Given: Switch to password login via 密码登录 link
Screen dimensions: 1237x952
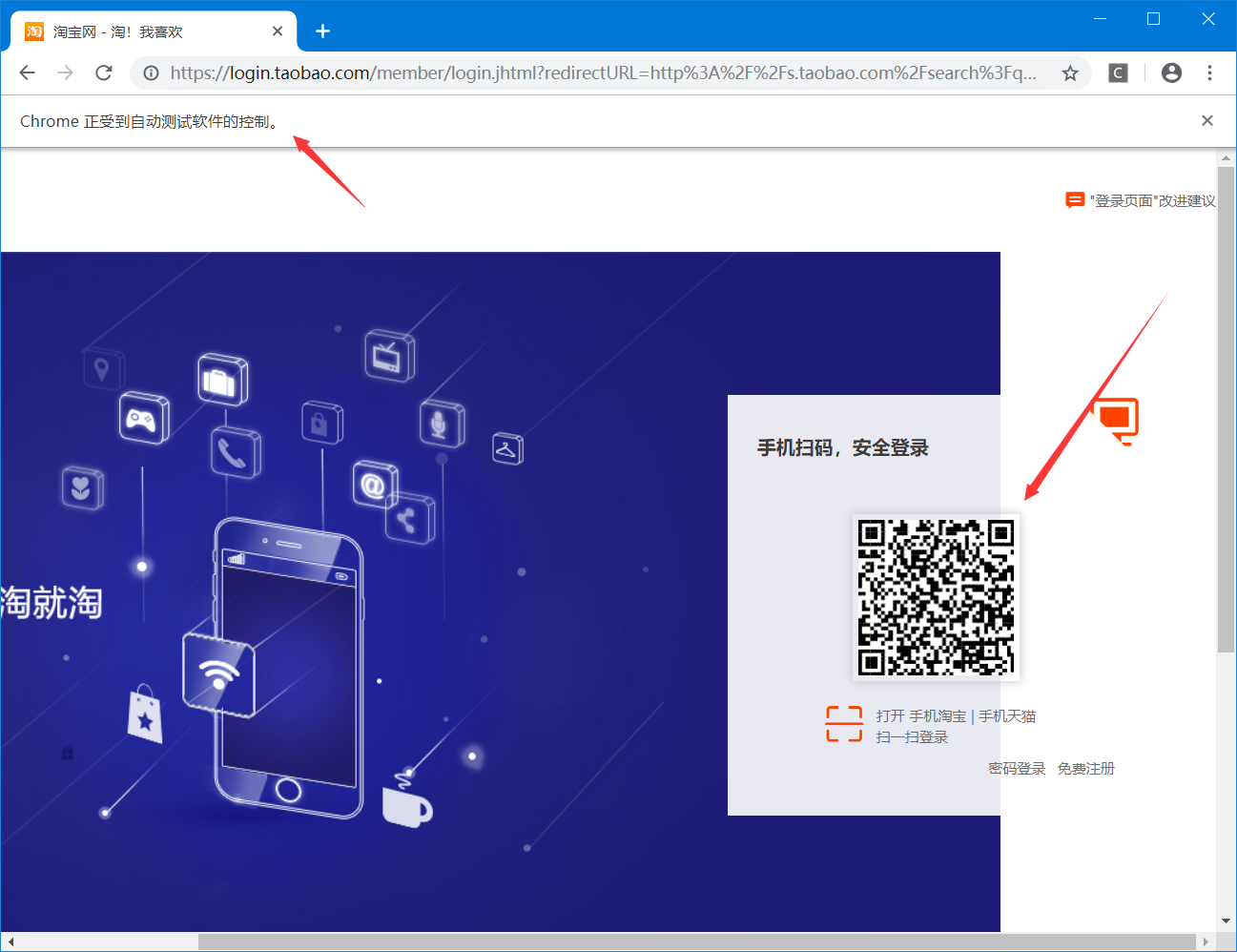Looking at the screenshot, I should click(1017, 768).
